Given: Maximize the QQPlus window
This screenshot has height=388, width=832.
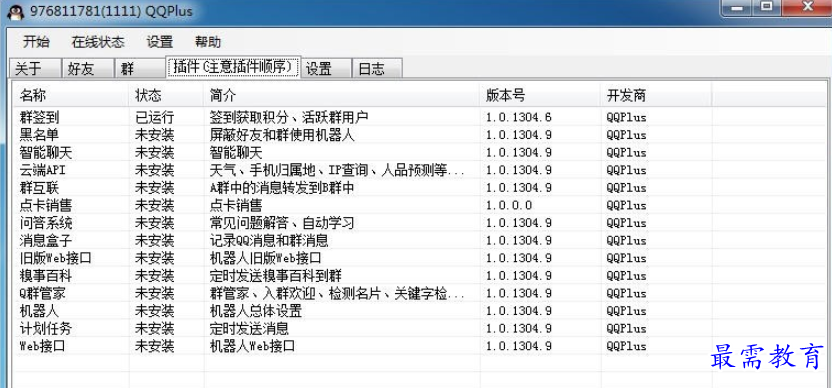Looking at the screenshot, I should [x=767, y=7].
